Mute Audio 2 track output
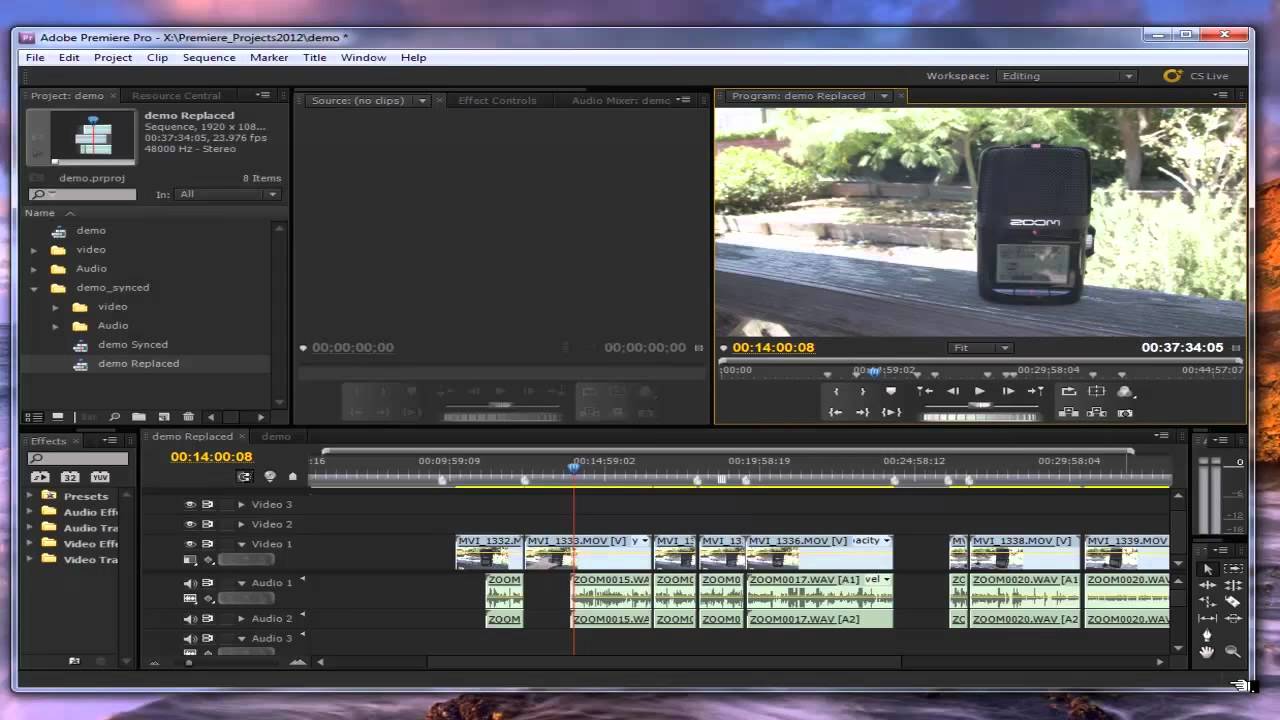 [x=190, y=619]
